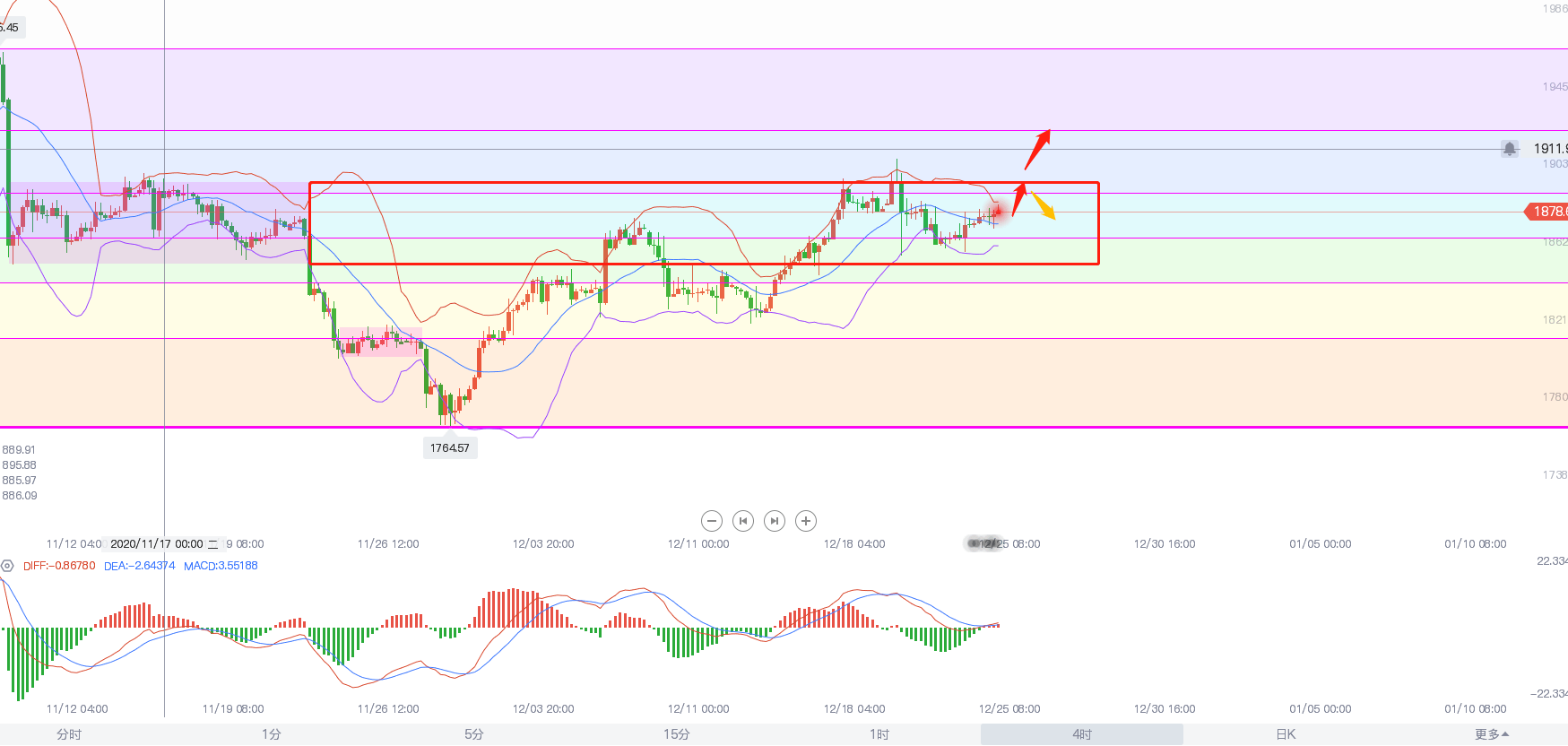The width and height of the screenshot is (1568, 746).
Task: Jump to the latest candle with the skip-forward button
Action: click(775, 521)
